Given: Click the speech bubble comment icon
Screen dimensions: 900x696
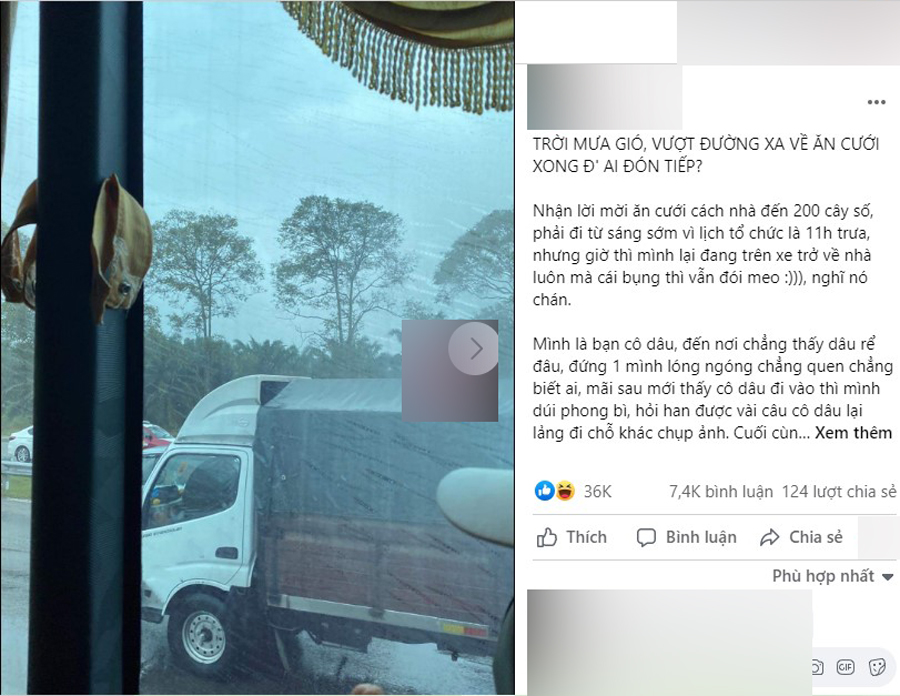Looking at the screenshot, I should click(x=646, y=538).
